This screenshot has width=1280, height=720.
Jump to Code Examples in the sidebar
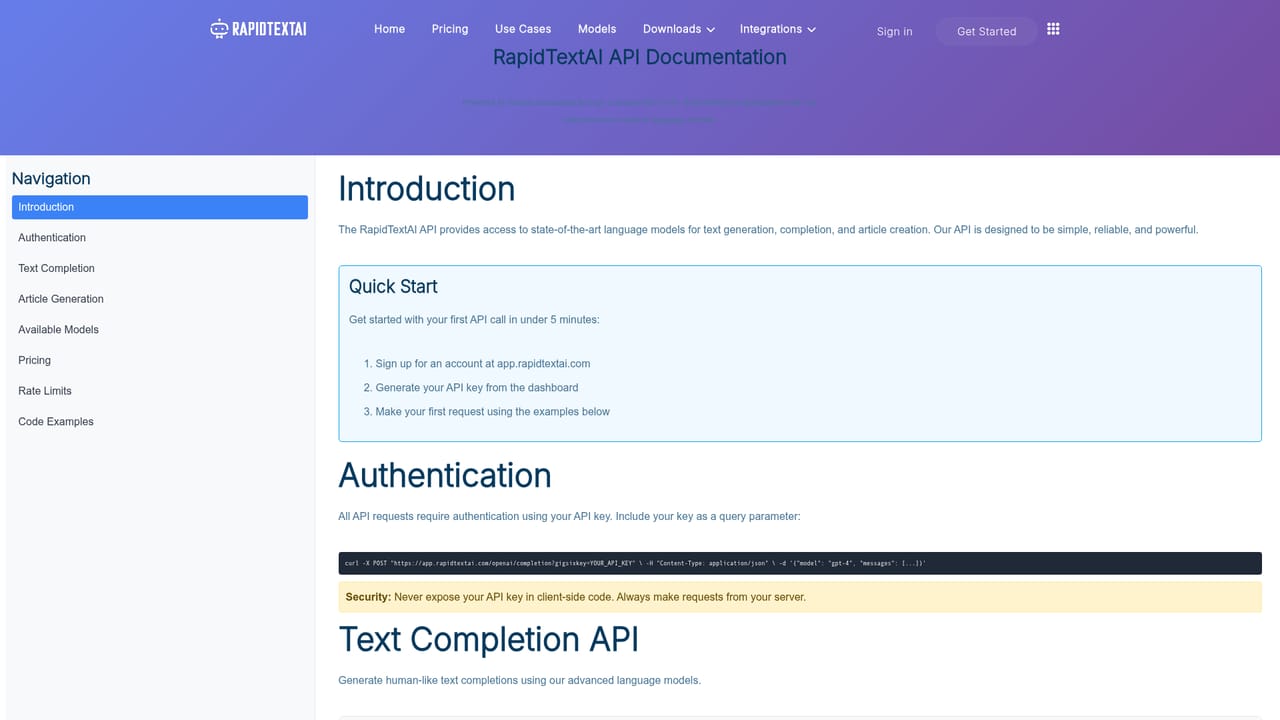click(160, 422)
